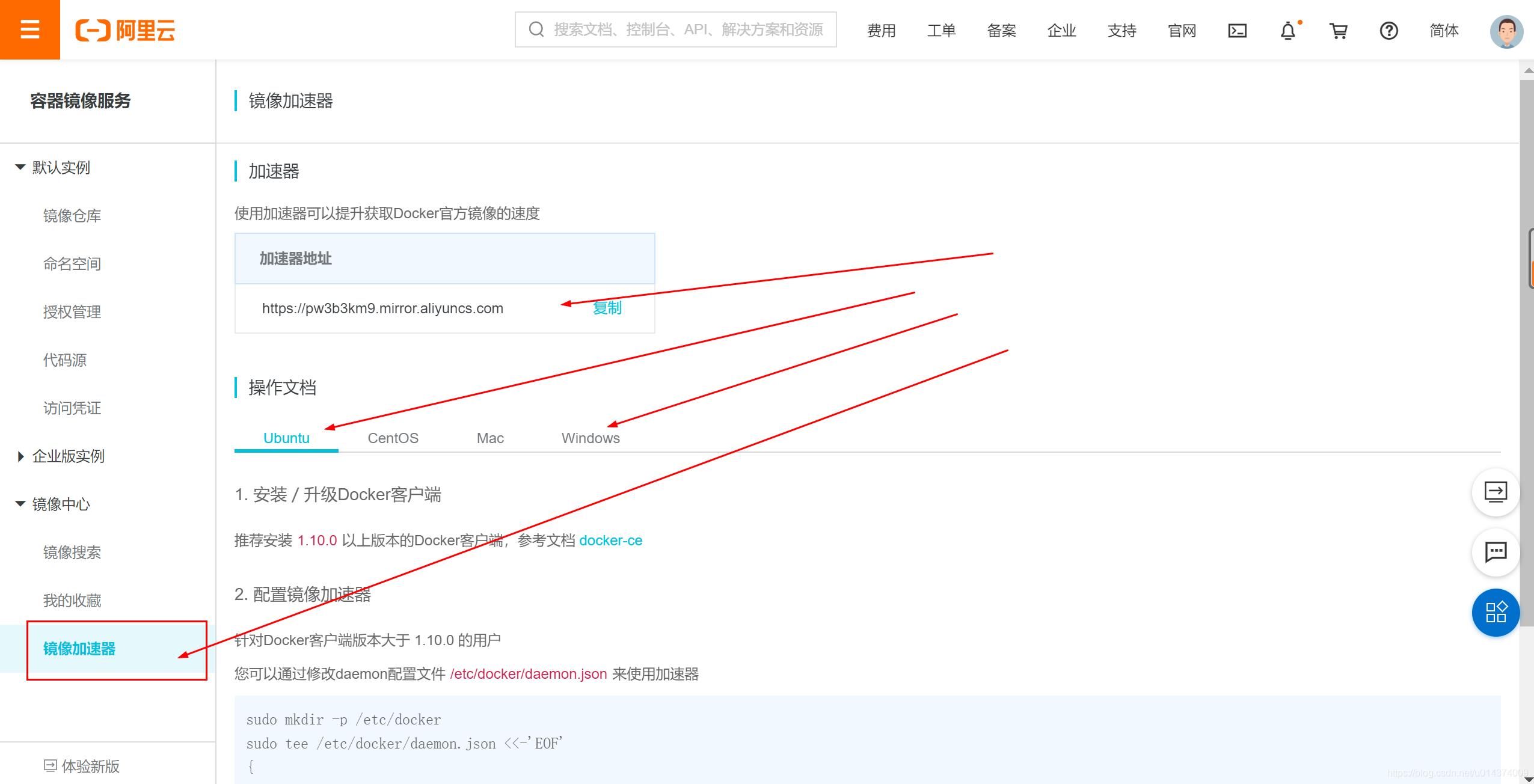Click the /etc/docker/daemon.json path text
The height and width of the screenshot is (784, 1534).
click(x=528, y=674)
